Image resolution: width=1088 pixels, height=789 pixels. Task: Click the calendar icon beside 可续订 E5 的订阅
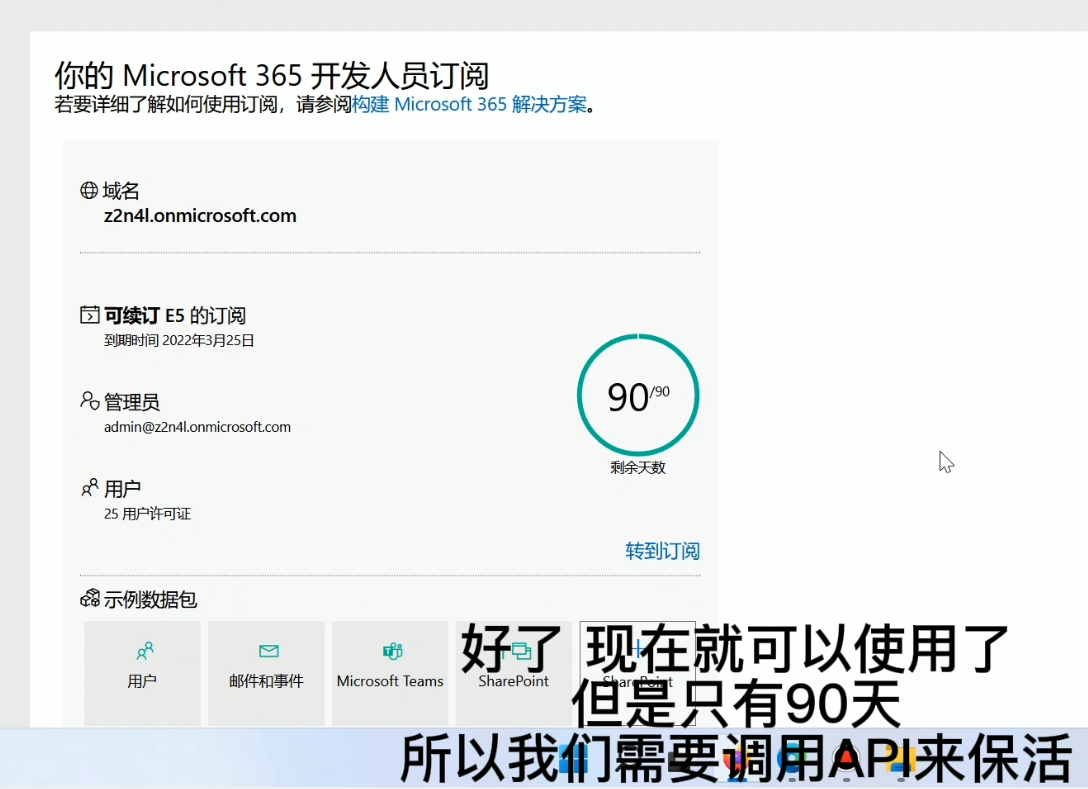90,315
